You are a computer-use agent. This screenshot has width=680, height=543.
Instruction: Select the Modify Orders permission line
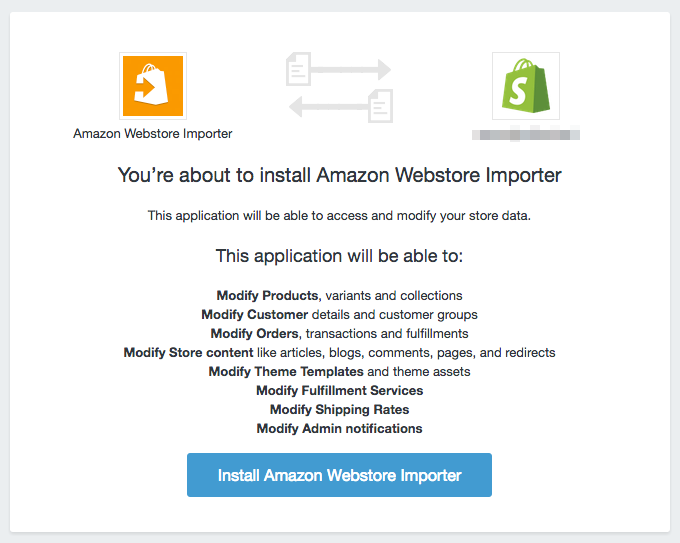(x=340, y=334)
